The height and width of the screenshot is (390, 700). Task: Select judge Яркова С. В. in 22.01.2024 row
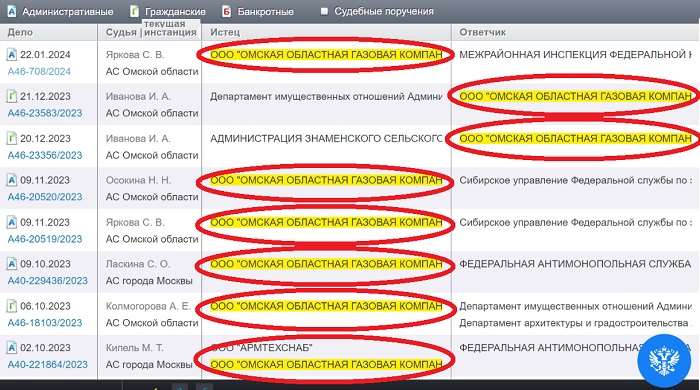(x=135, y=55)
